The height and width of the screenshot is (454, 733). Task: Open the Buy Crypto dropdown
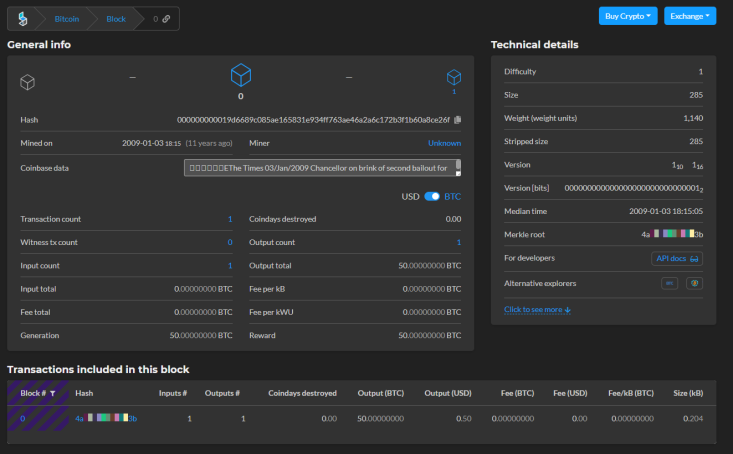tap(628, 16)
